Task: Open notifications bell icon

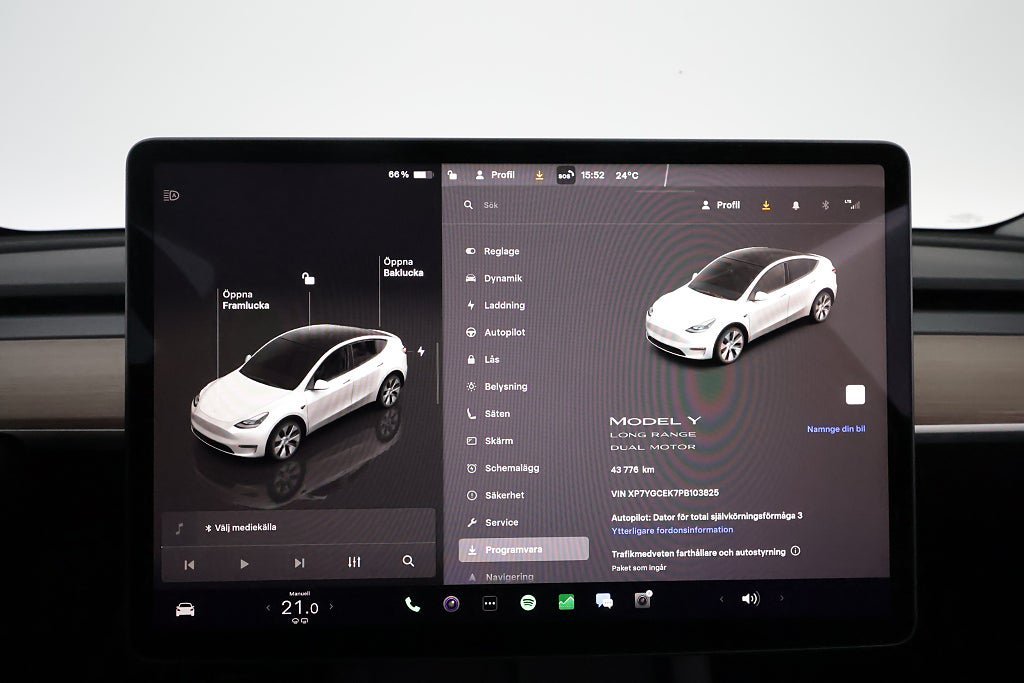Action: pos(795,205)
